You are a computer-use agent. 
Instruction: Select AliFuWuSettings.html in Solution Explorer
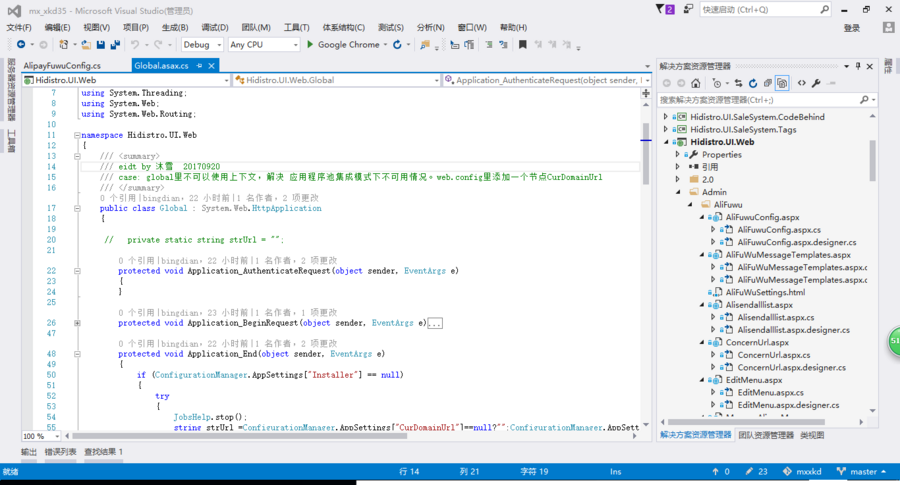click(765, 292)
